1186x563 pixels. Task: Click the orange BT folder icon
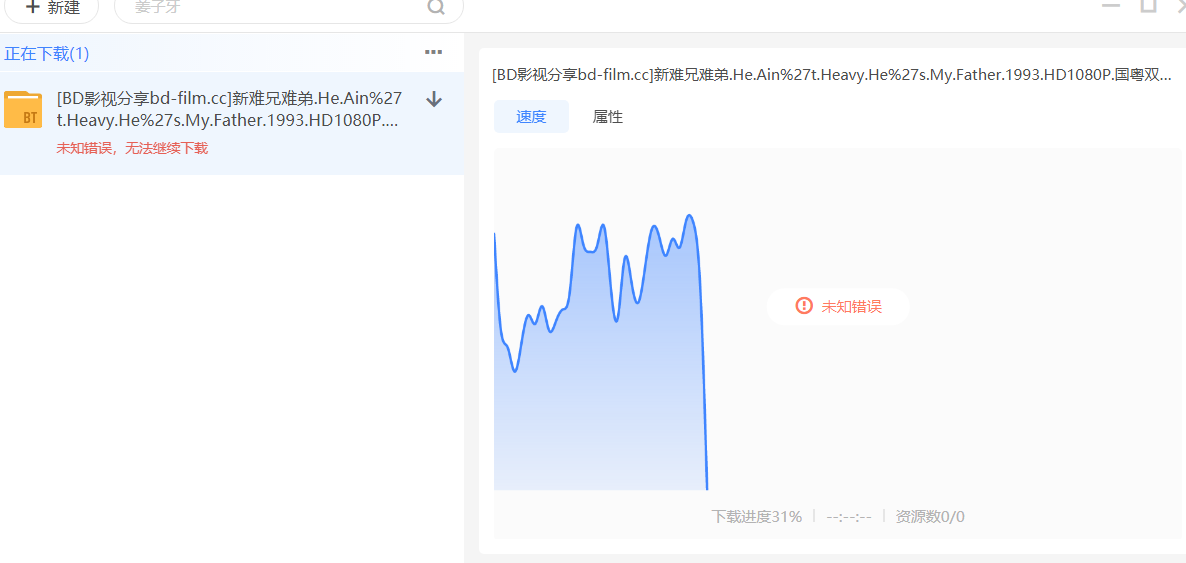23,110
